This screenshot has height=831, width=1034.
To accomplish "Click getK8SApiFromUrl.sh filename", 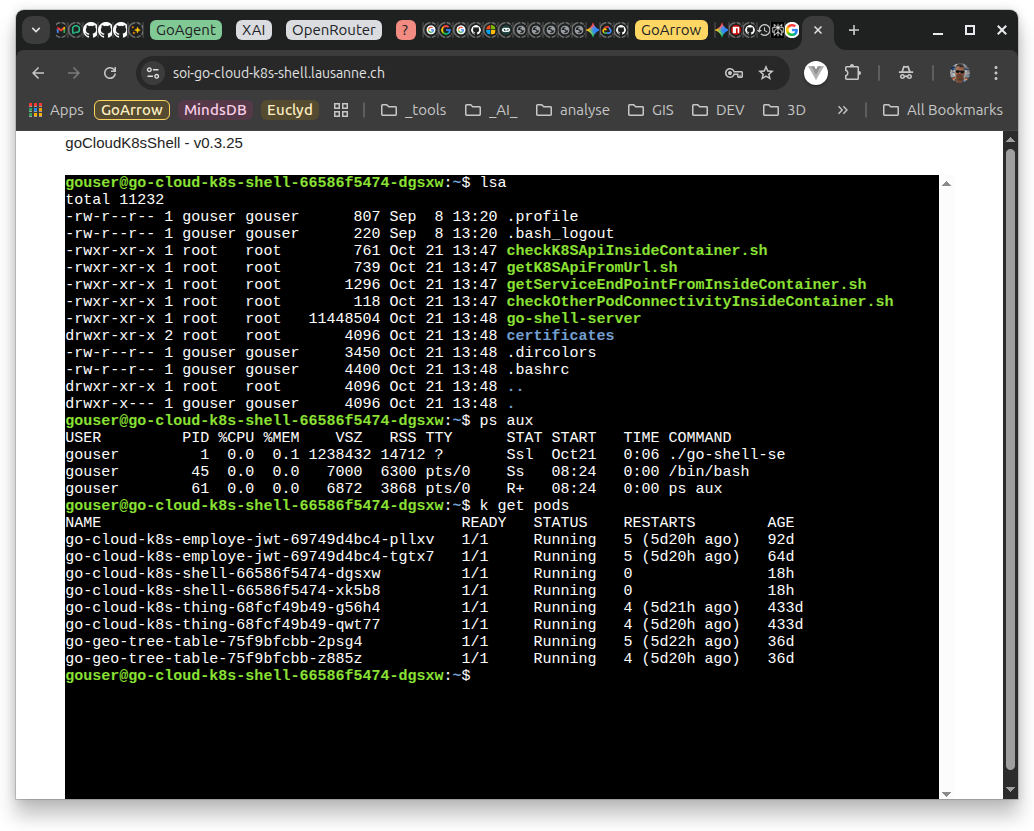I will 592,268.
